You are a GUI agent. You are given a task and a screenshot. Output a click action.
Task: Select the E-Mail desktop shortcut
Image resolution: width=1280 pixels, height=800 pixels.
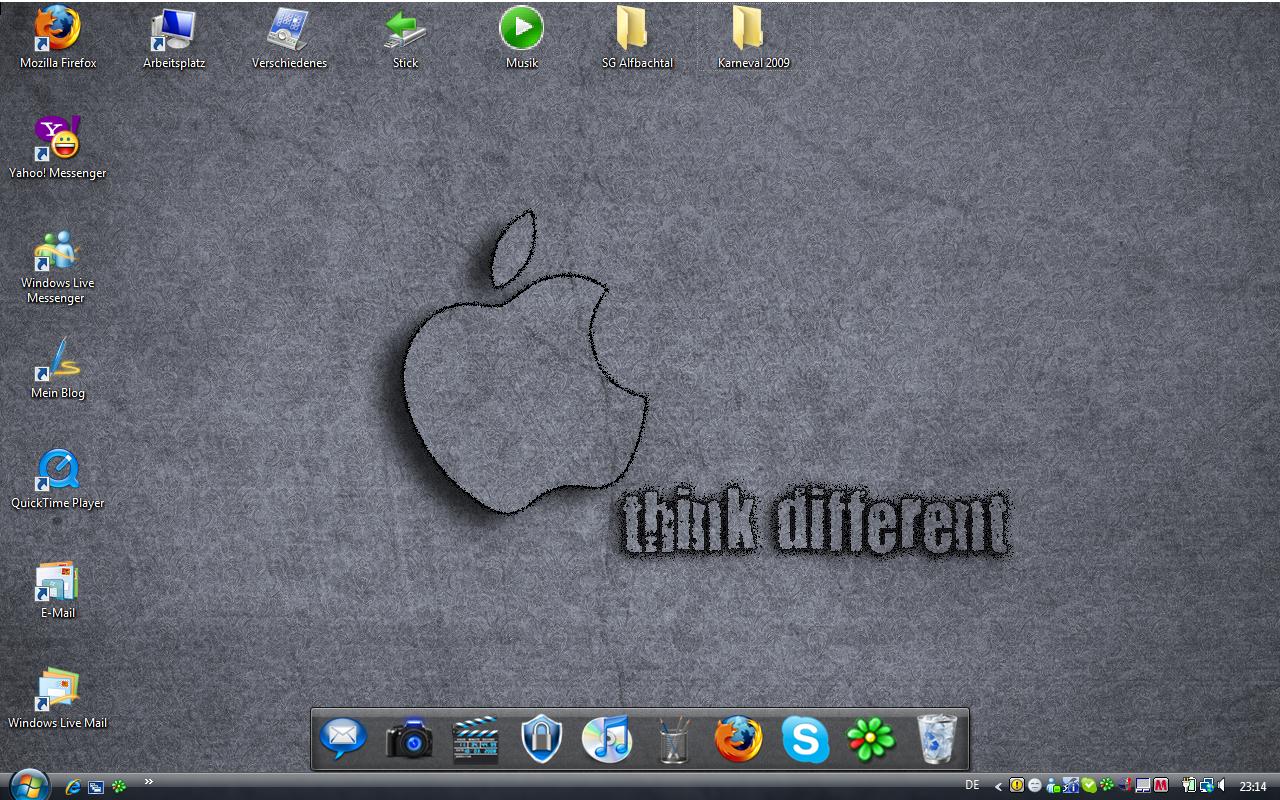coord(58,589)
